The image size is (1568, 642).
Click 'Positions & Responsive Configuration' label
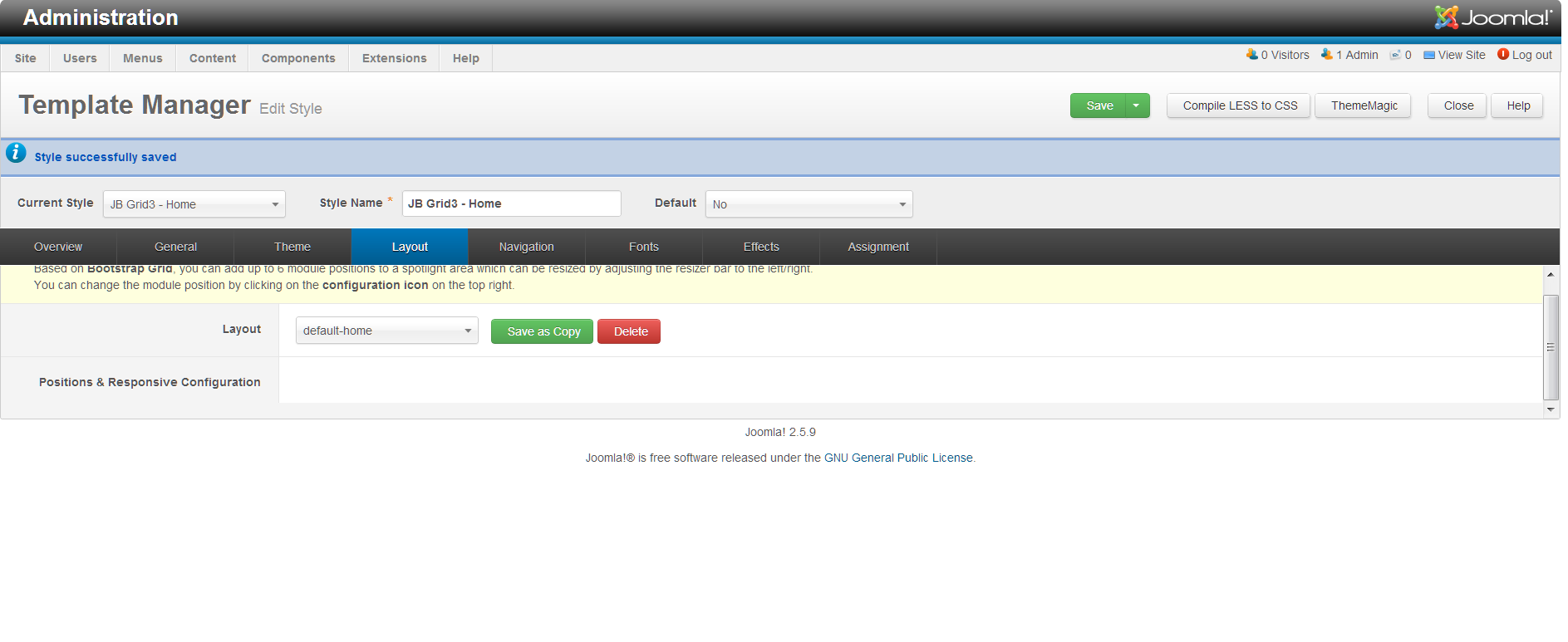click(x=150, y=382)
